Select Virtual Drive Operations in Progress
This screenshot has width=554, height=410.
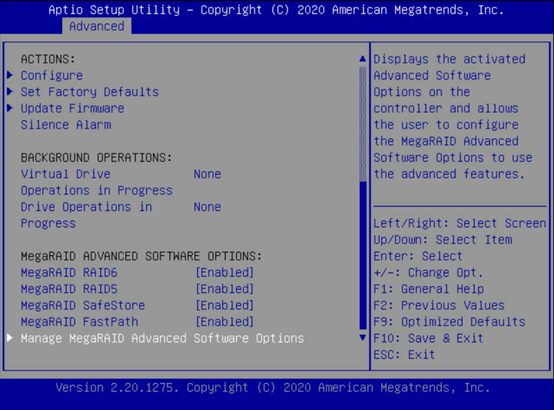96,182
